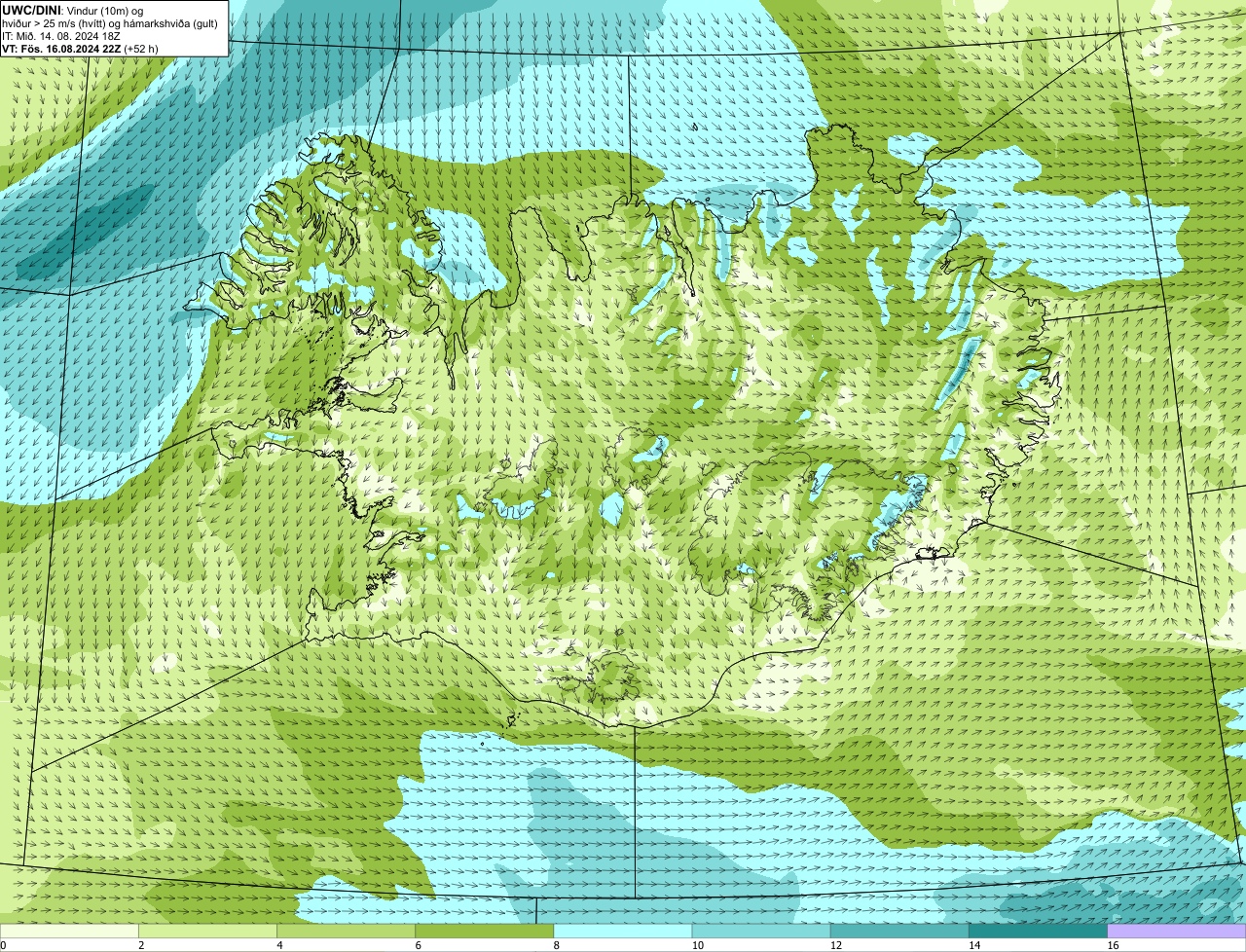Click the scale label '10'
This screenshot has height=952, width=1246.
pyautogui.click(x=697, y=945)
